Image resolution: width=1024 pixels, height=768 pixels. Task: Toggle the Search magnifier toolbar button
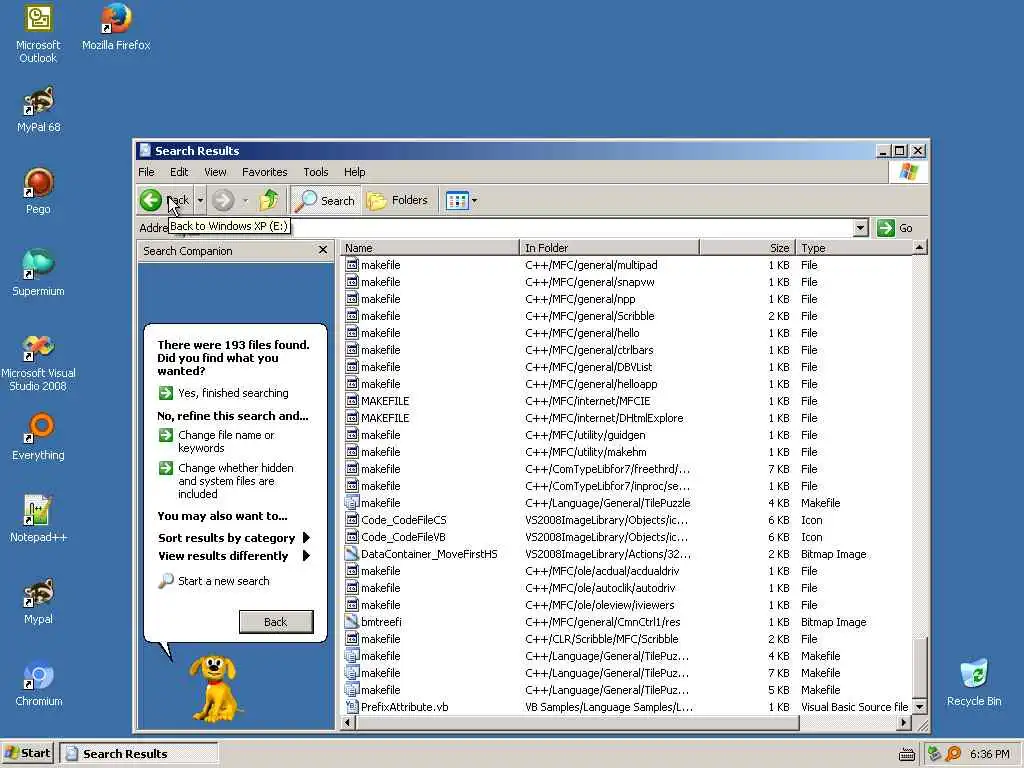[x=325, y=200]
